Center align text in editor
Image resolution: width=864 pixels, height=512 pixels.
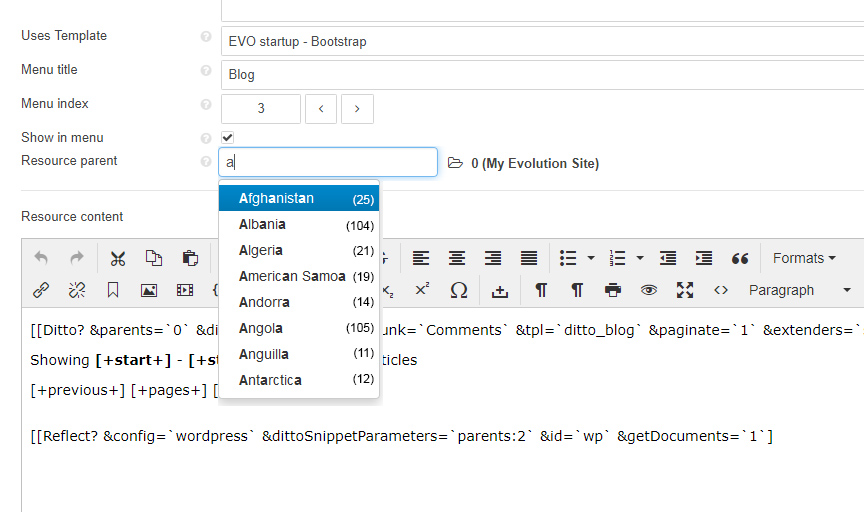(457, 258)
